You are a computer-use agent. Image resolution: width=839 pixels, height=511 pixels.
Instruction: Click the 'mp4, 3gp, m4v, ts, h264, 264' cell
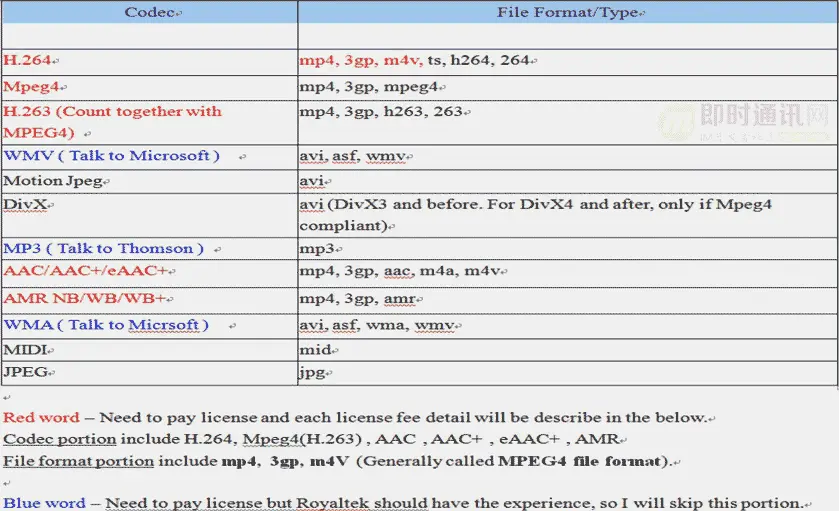[x=568, y=62]
